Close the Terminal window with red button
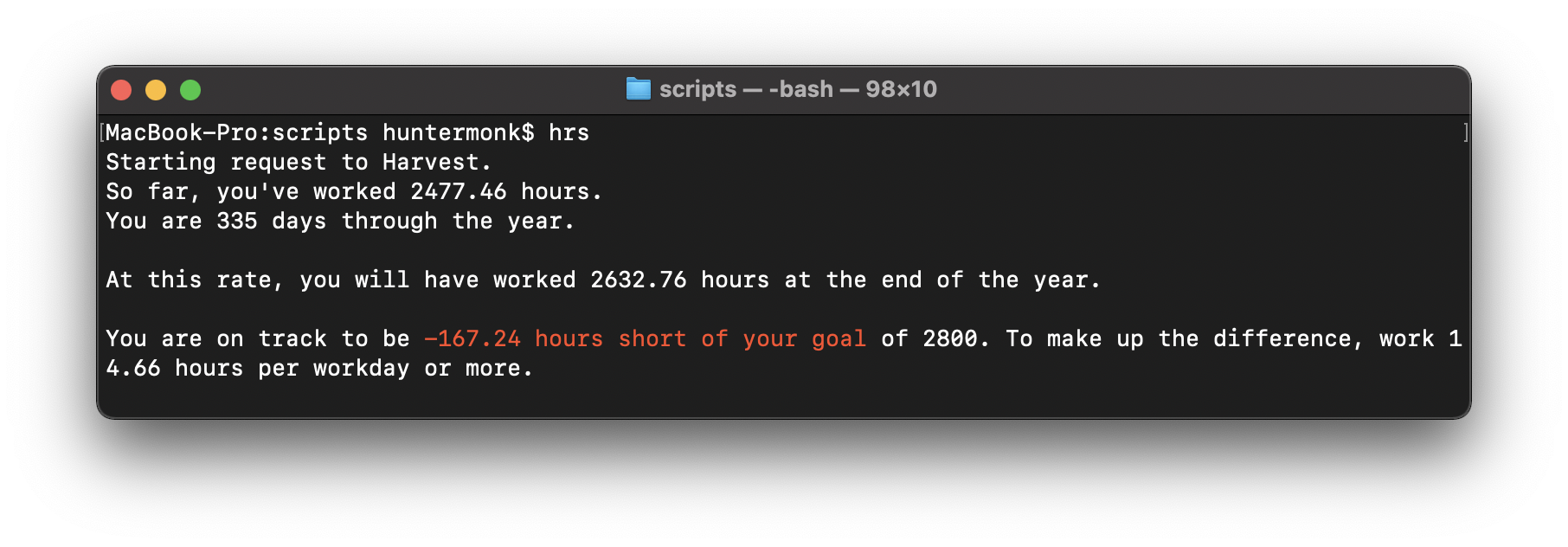This screenshot has width=1568, height=547. [121, 90]
